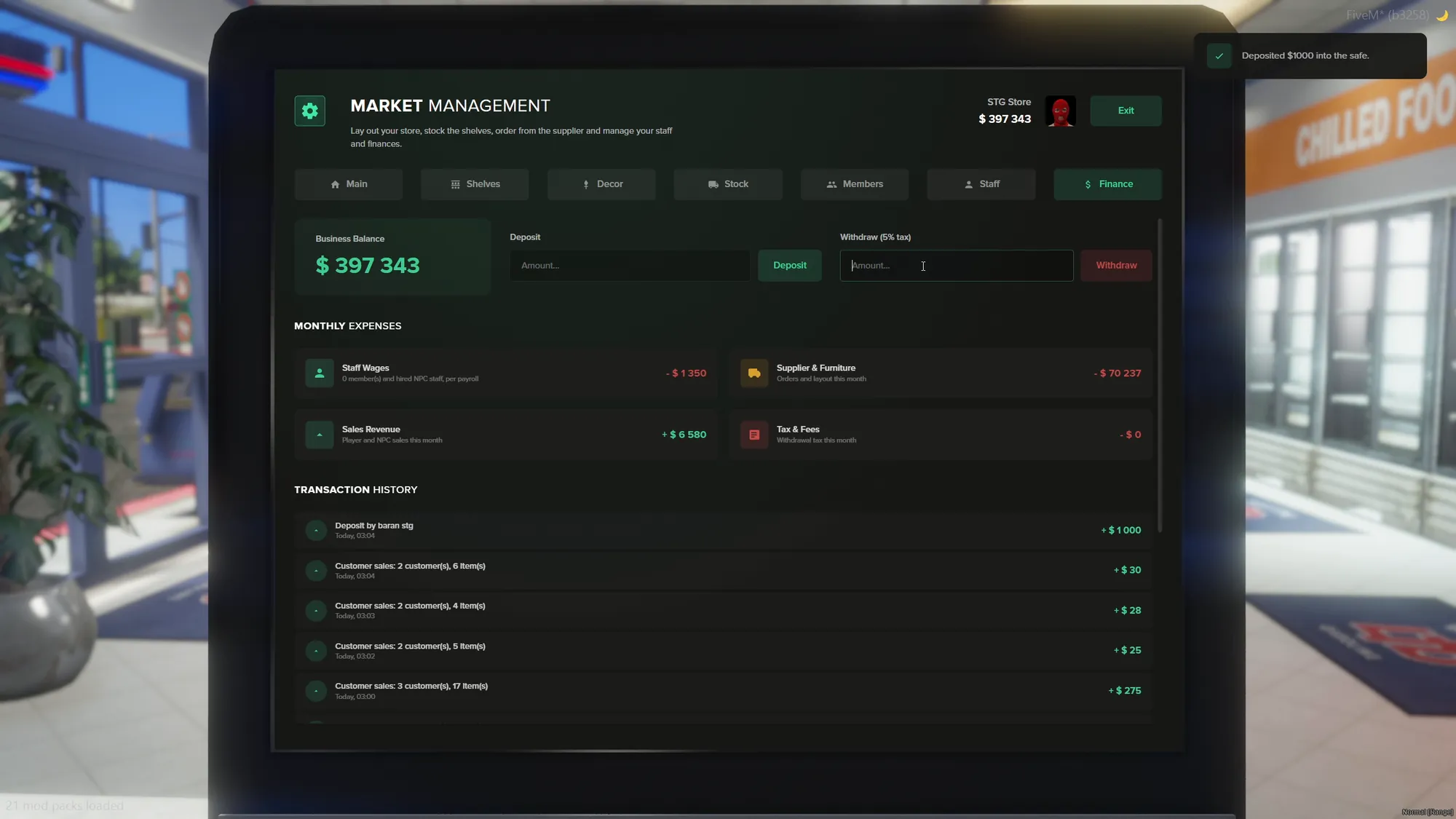The image size is (1456, 819).
Task: Click the Tax & Fees receipt icon
Action: pyautogui.click(x=754, y=435)
